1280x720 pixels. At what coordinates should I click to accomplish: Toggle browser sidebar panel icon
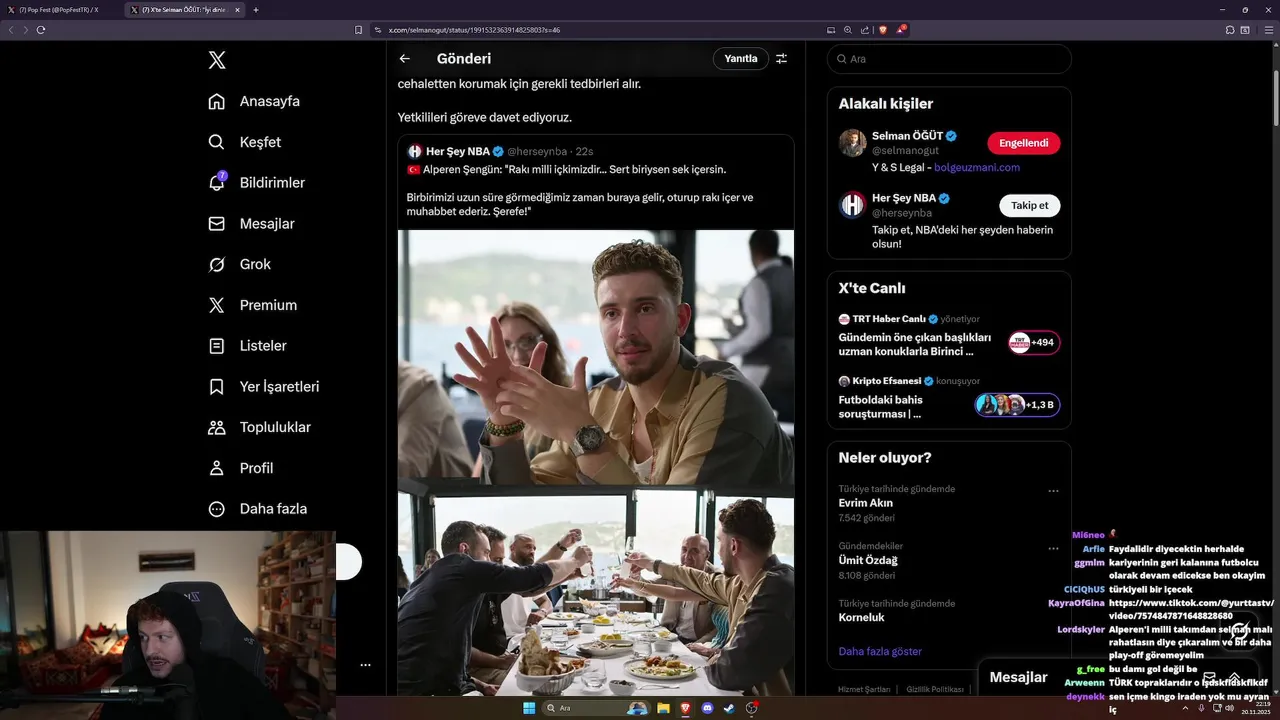pos(1246,30)
